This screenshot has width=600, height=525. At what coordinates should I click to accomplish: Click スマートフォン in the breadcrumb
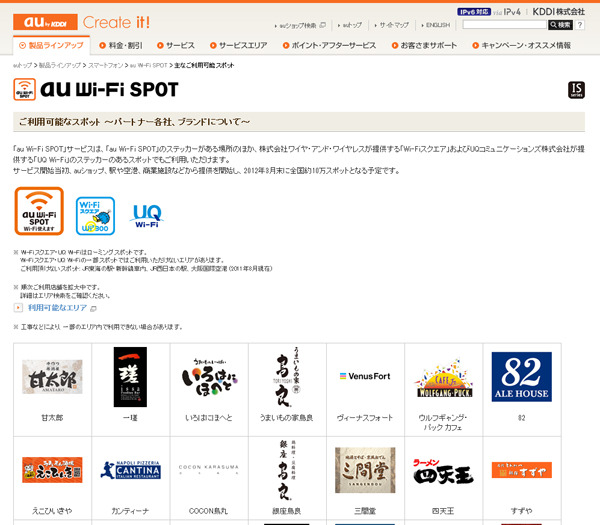point(106,65)
